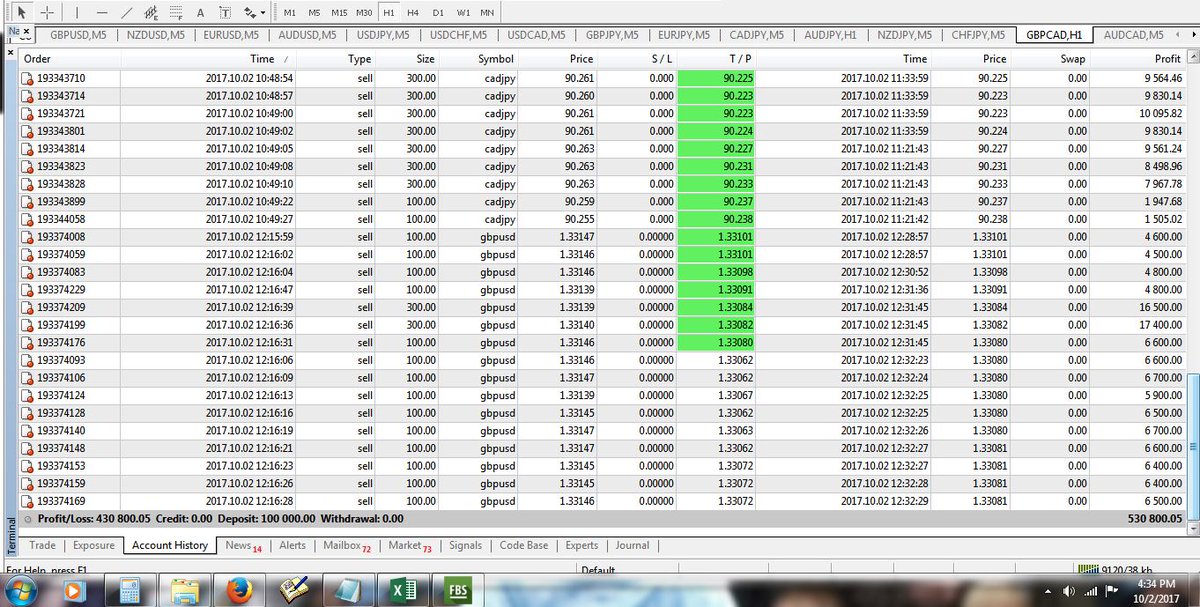Image resolution: width=1200 pixels, height=607 pixels.
Task: Open the Journal terminal tab
Action: tap(632, 546)
